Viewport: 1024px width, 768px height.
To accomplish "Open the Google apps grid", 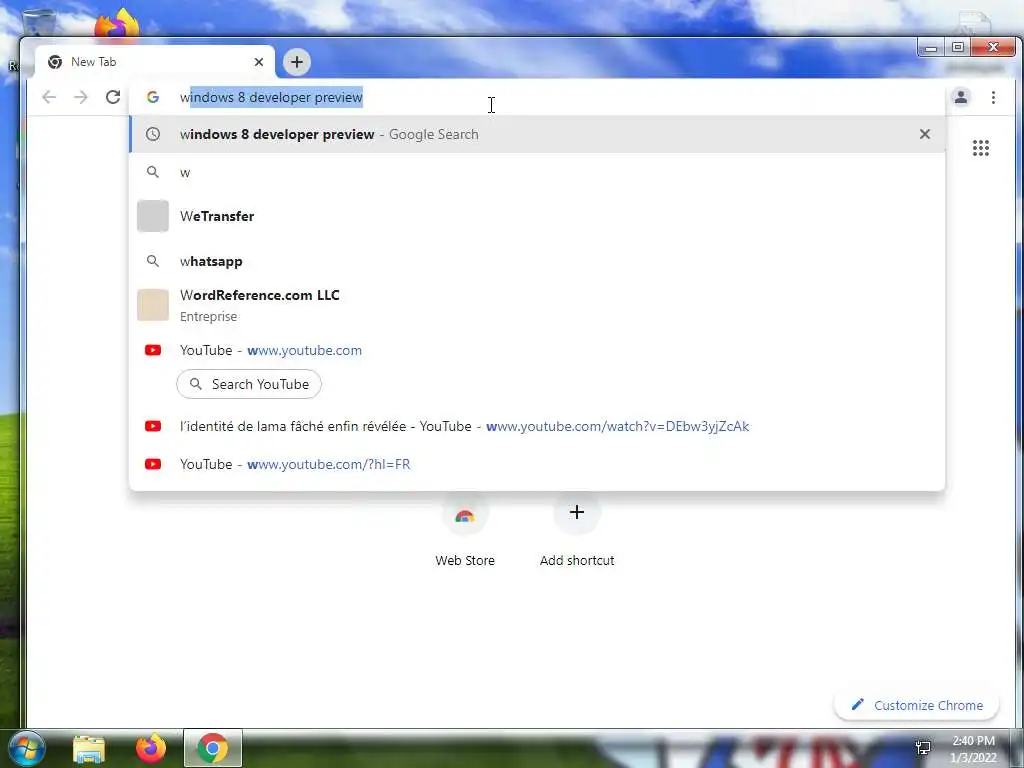I will [x=981, y=148].
